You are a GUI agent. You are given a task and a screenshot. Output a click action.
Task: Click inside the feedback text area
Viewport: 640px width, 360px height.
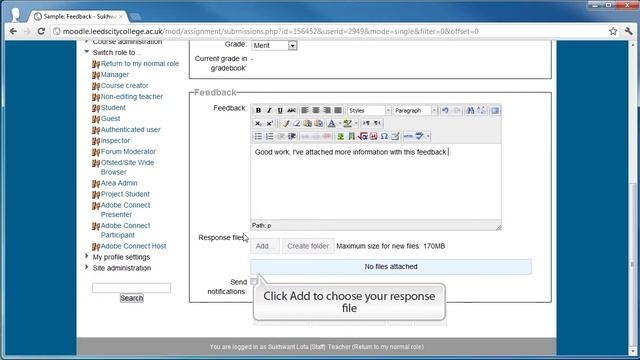pos(376,182)
